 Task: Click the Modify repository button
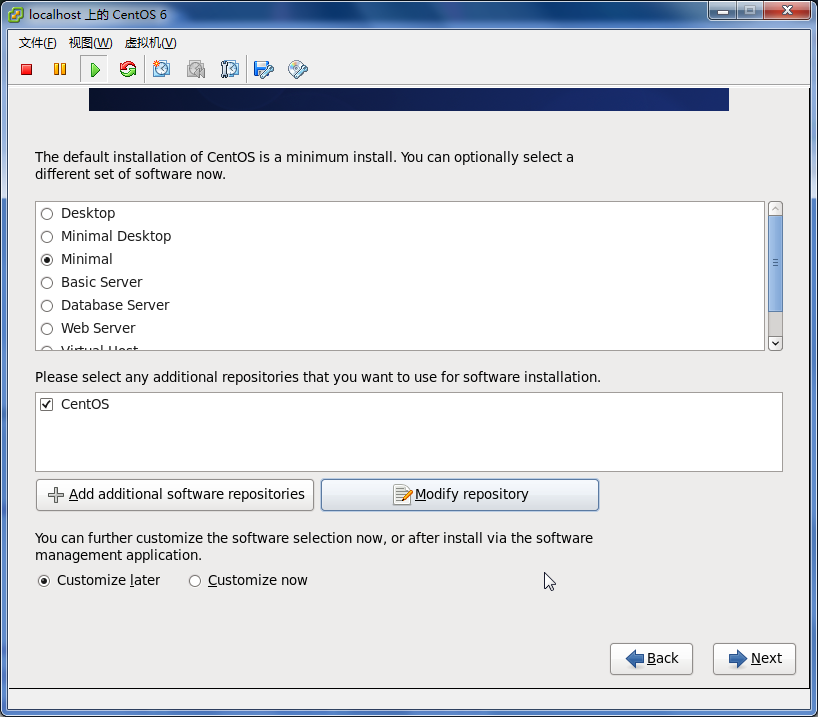[460, 495]
